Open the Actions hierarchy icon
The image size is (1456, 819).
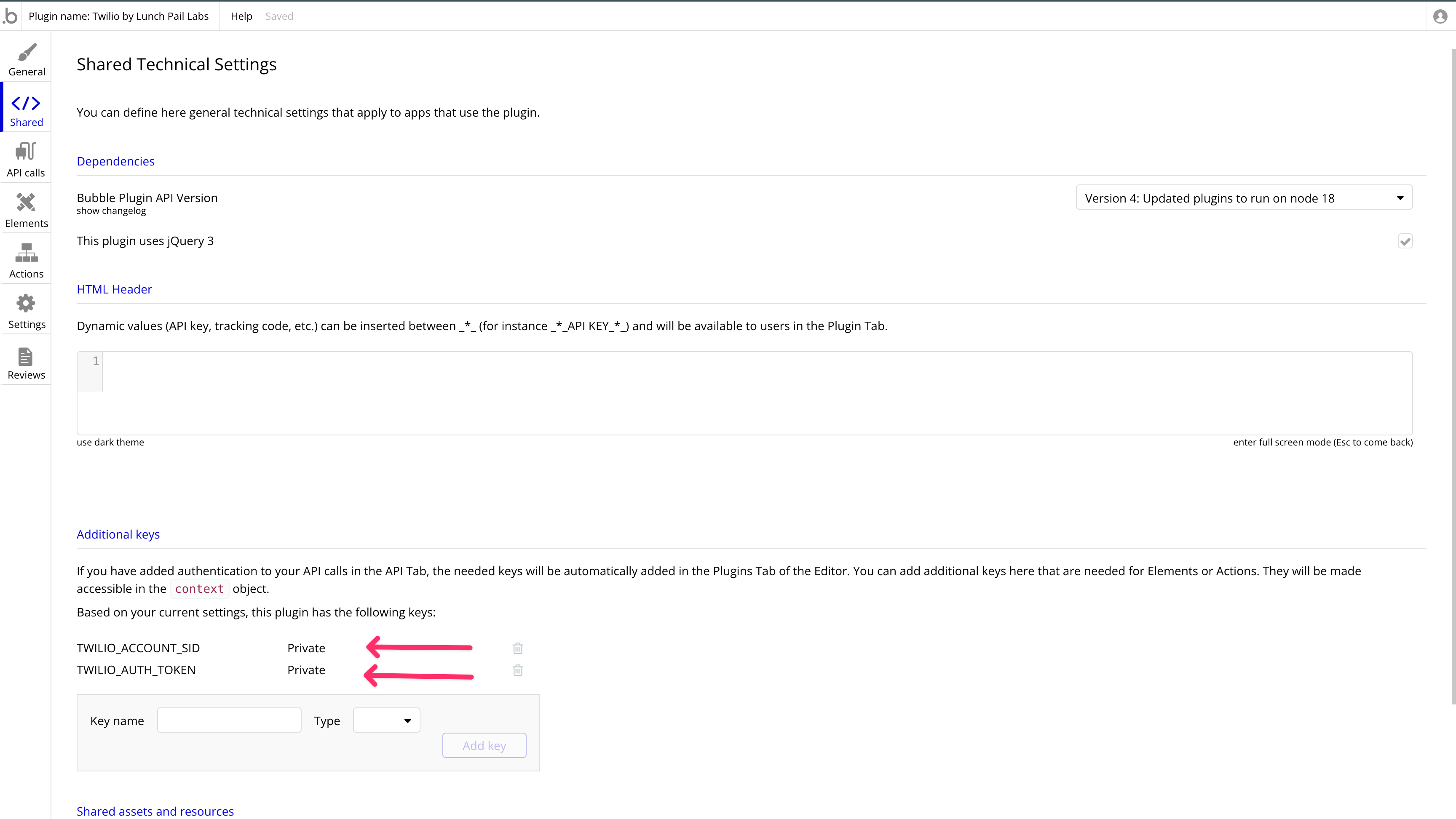click(x=26, y=261)
